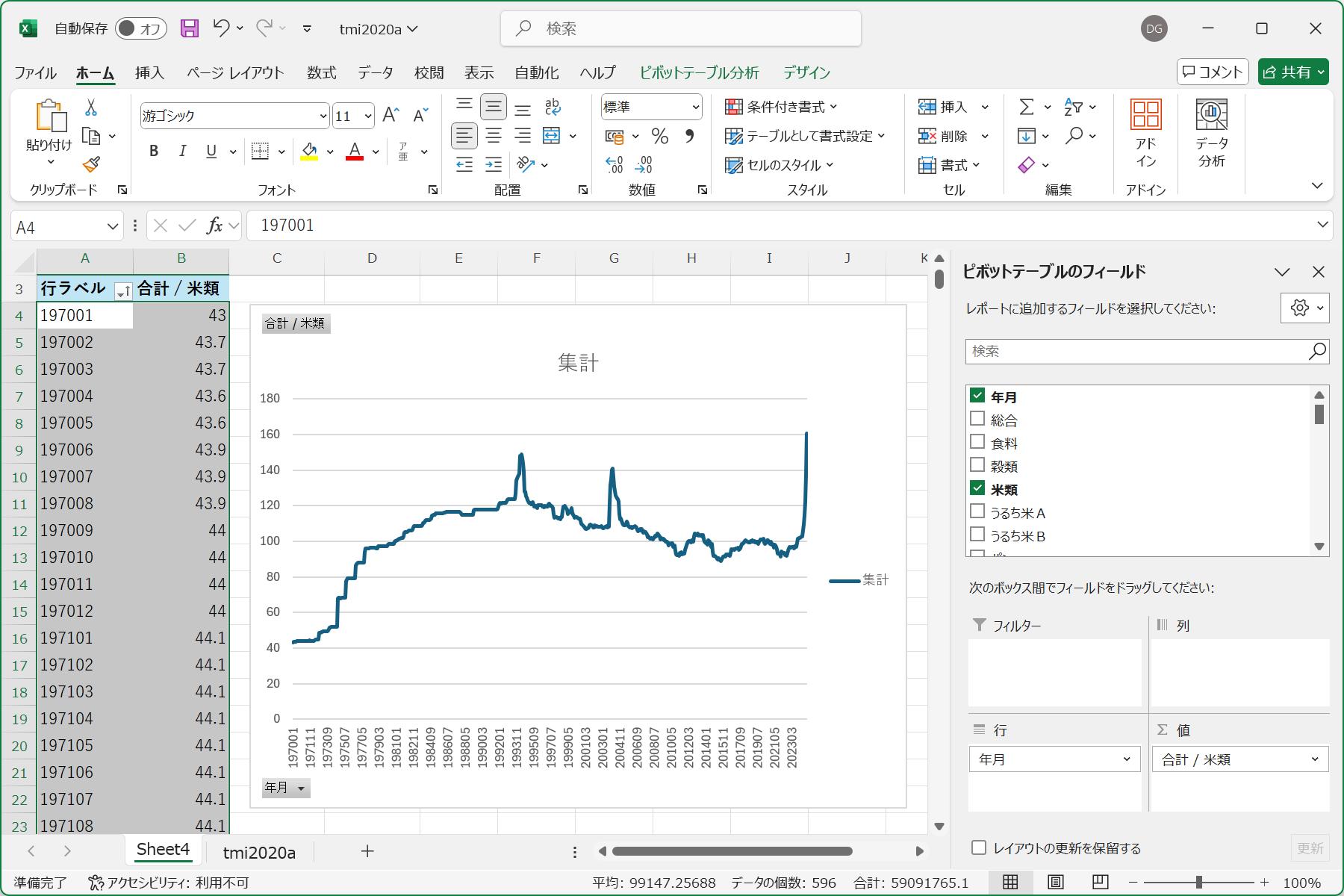Add new sheet with plus icon
Image resolution: width=1344 pixels, height=896 pixels.
(367, 851)
